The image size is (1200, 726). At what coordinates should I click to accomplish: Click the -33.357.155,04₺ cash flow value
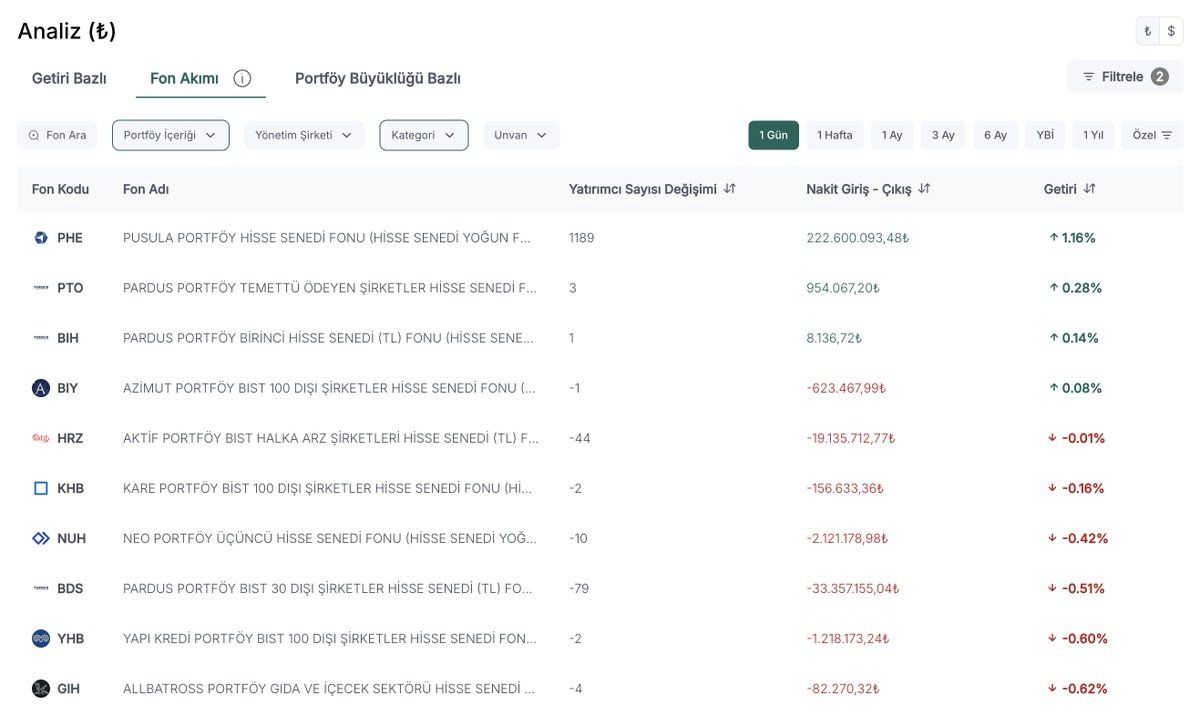[x=853, y=588]
